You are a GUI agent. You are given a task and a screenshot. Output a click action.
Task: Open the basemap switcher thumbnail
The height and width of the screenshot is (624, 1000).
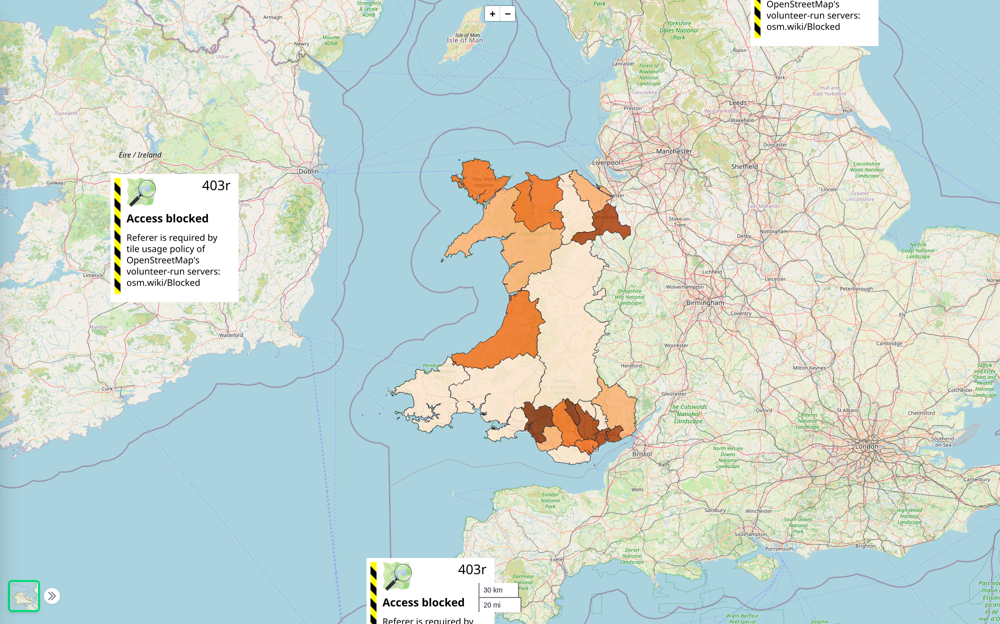coord(24,596)
